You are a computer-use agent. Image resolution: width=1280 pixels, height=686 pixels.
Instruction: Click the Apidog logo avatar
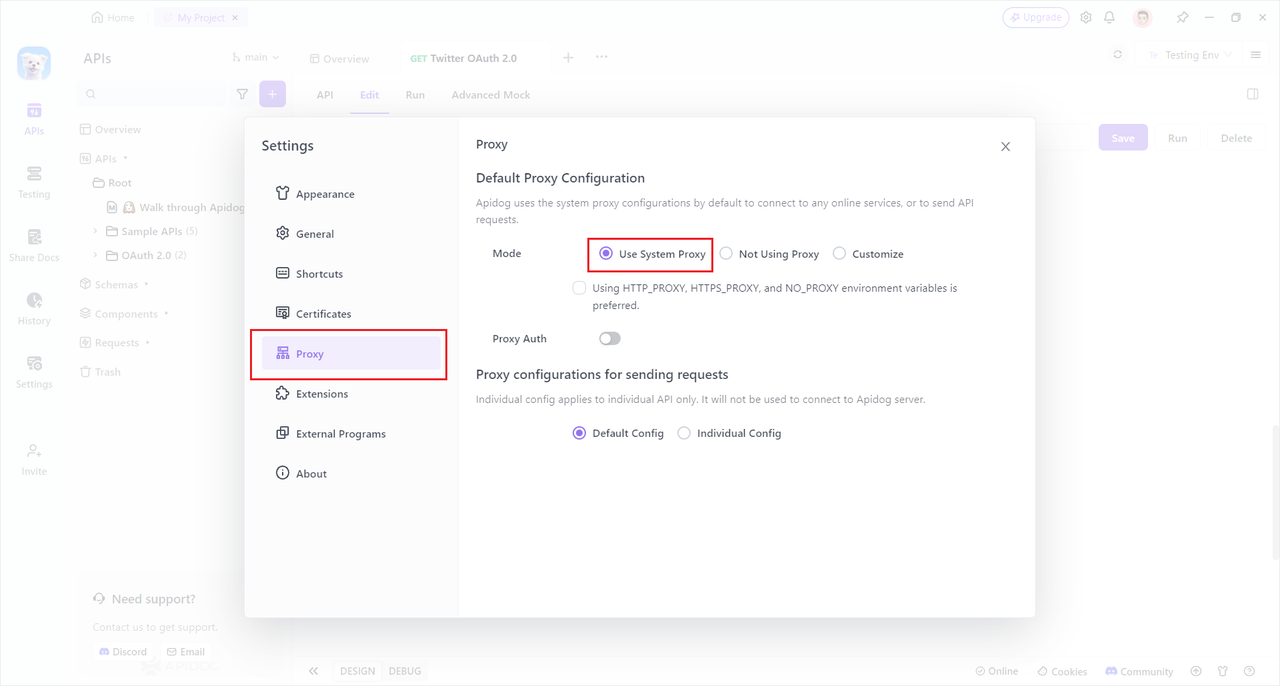pos(34,63)
